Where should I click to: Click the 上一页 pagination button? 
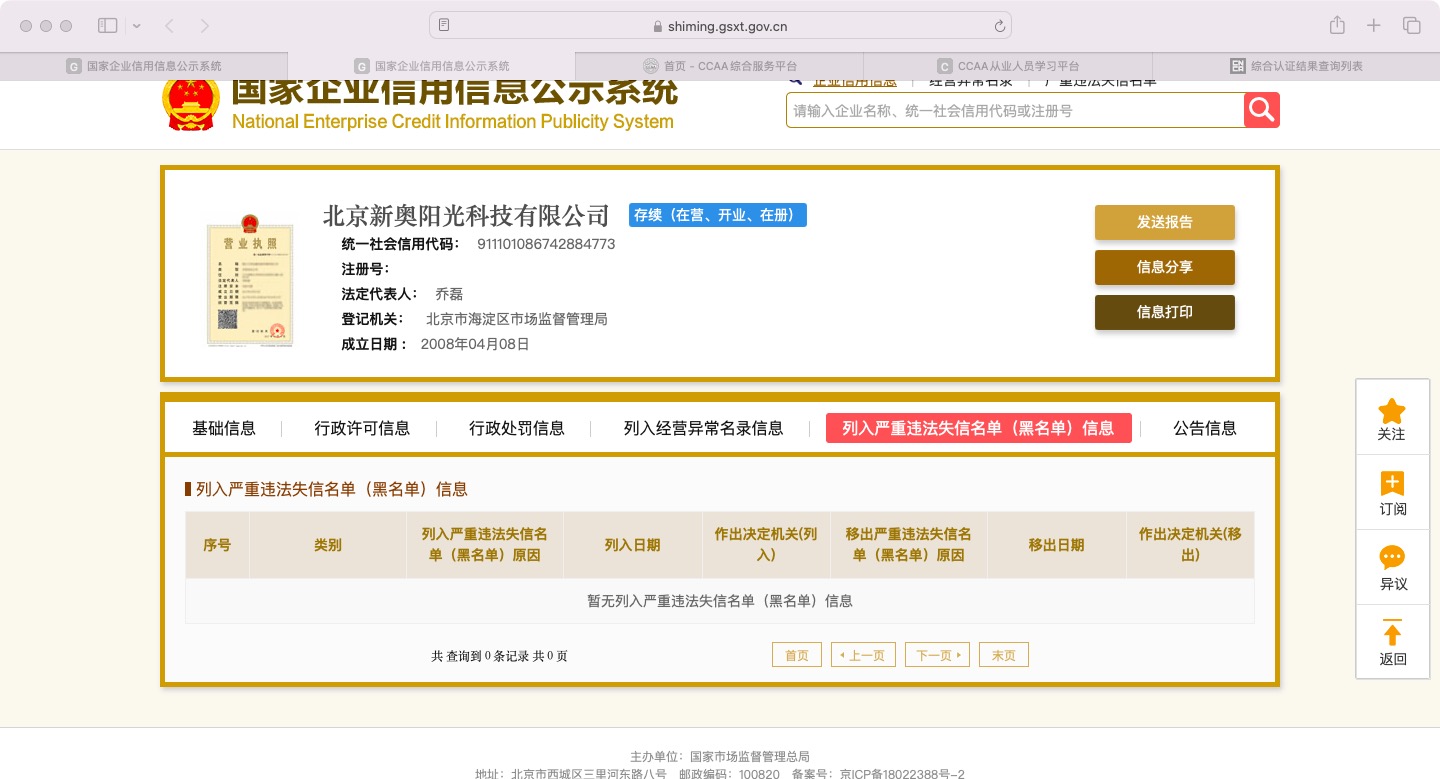point(863,655)
